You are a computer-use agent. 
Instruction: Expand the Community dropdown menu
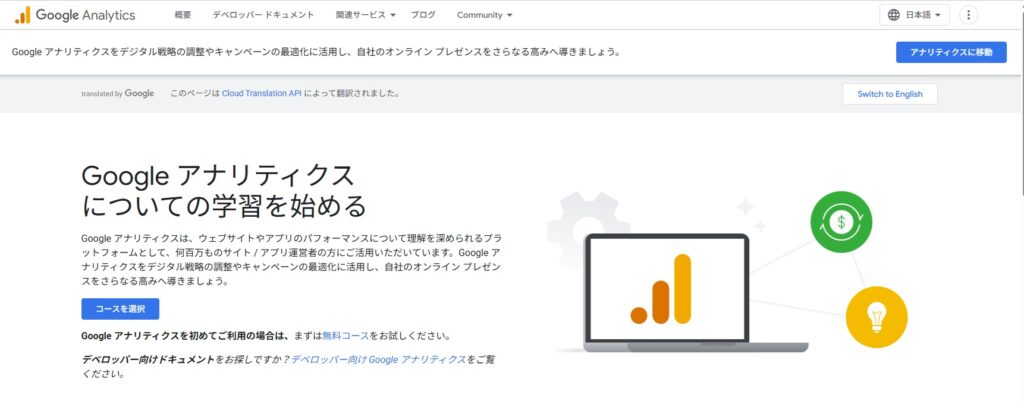click(485, 15)
